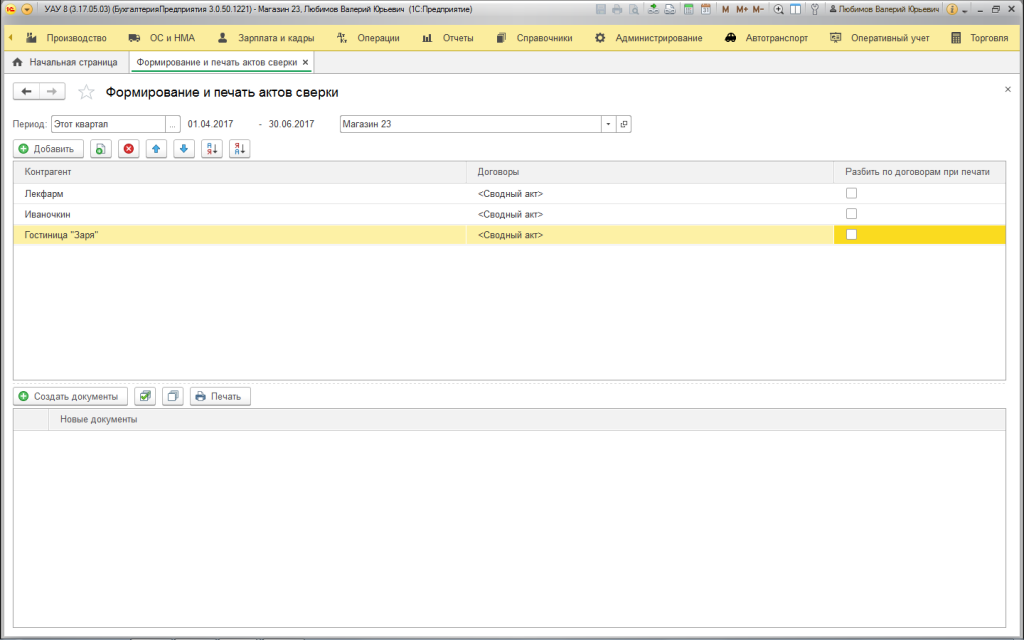Click the M− memory subtract button
This screenshot has height=640, width=1024.
tap(758, 10)
